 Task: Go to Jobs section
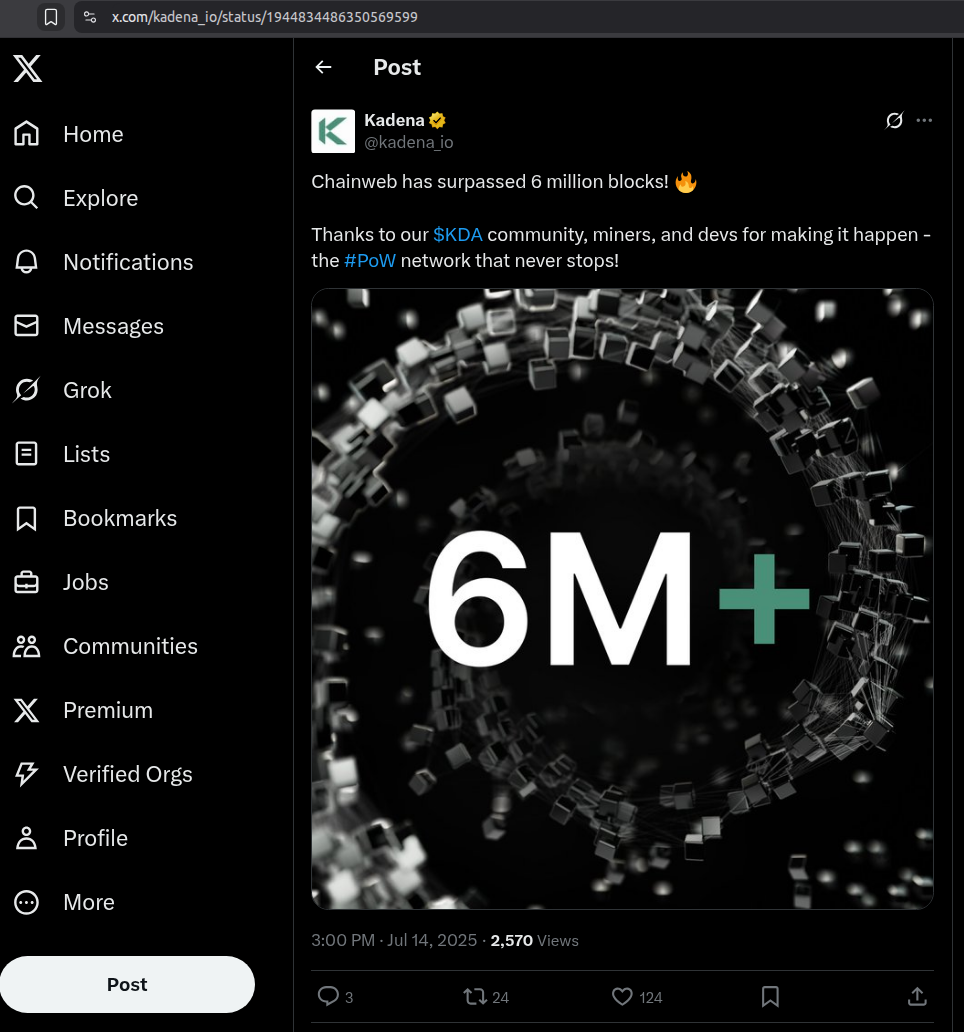pos(61,582)
